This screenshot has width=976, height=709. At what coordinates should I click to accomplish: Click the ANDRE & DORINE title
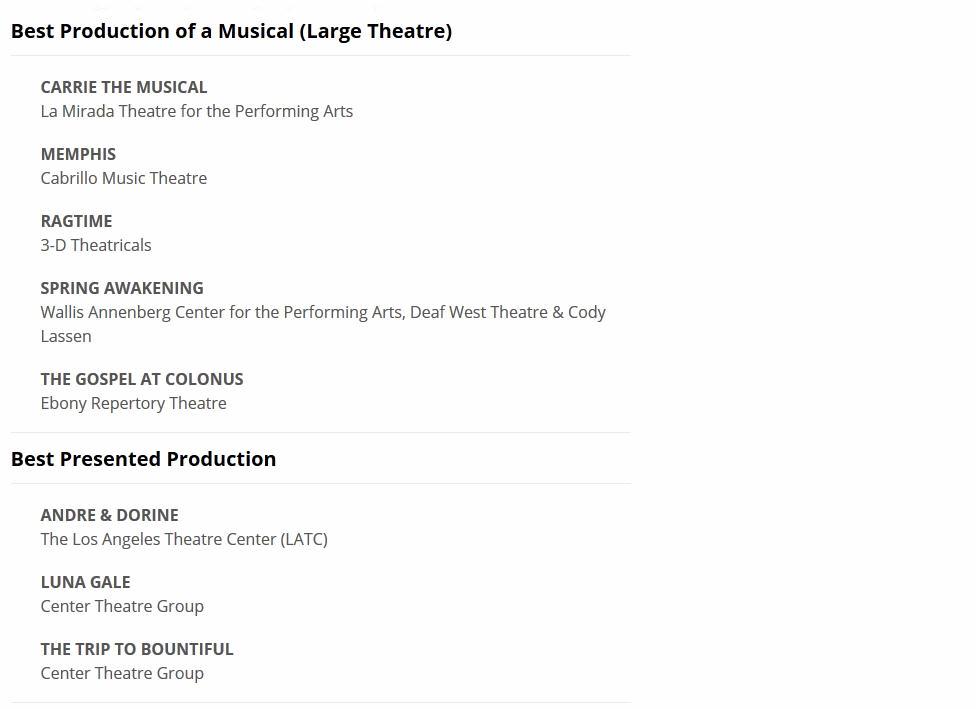[x=109, y=515]
